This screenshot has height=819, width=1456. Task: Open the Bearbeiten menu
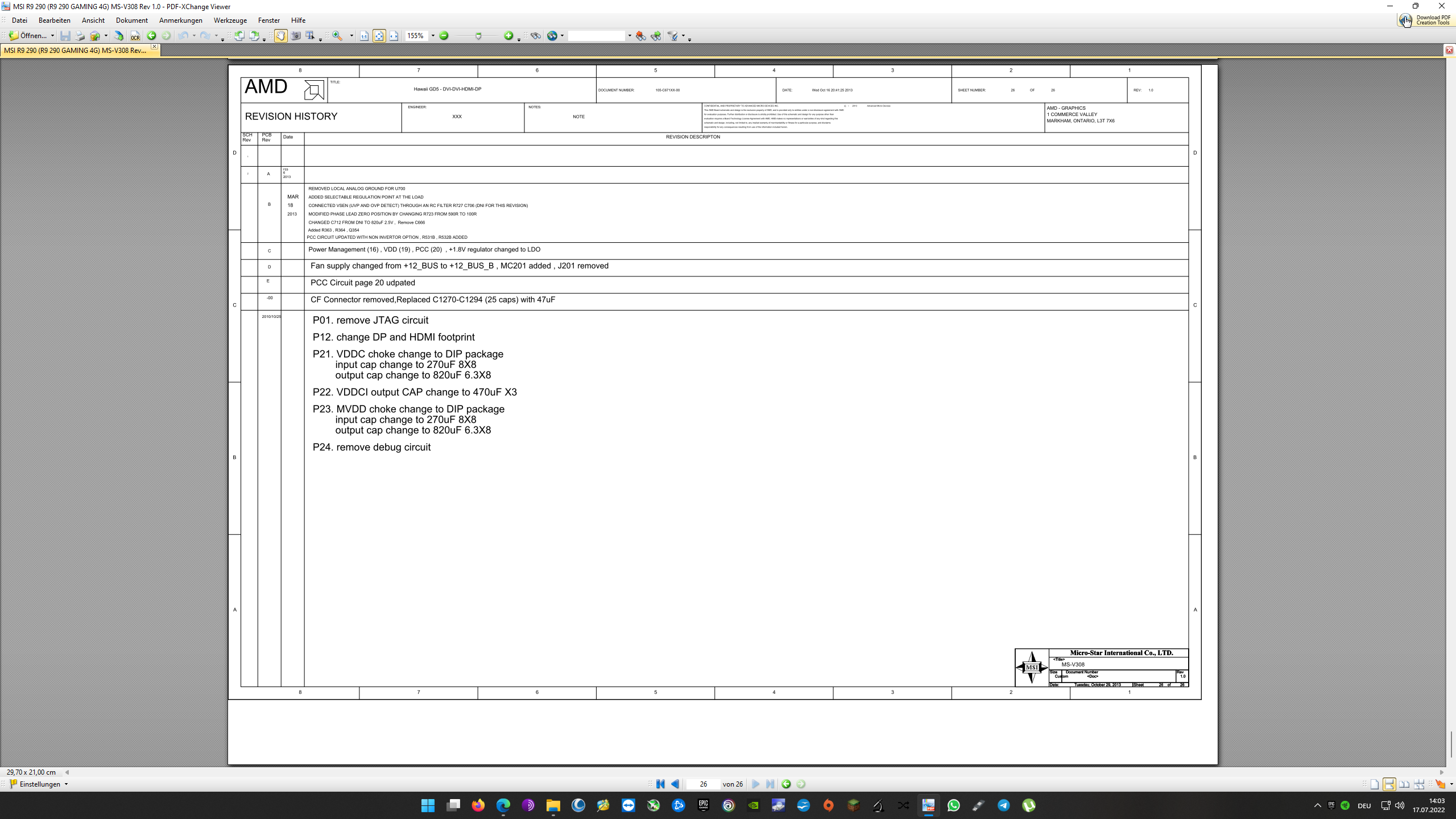(55, 20)
